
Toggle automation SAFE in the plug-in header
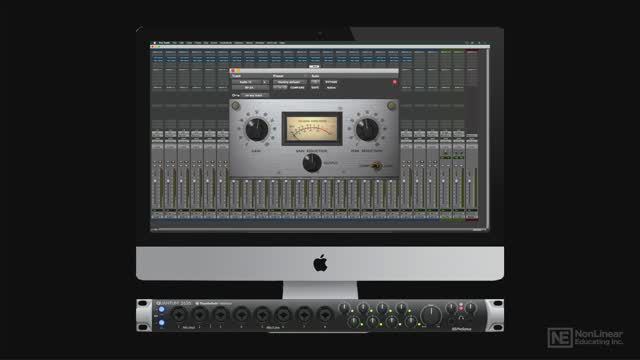[x=315, y=87]
